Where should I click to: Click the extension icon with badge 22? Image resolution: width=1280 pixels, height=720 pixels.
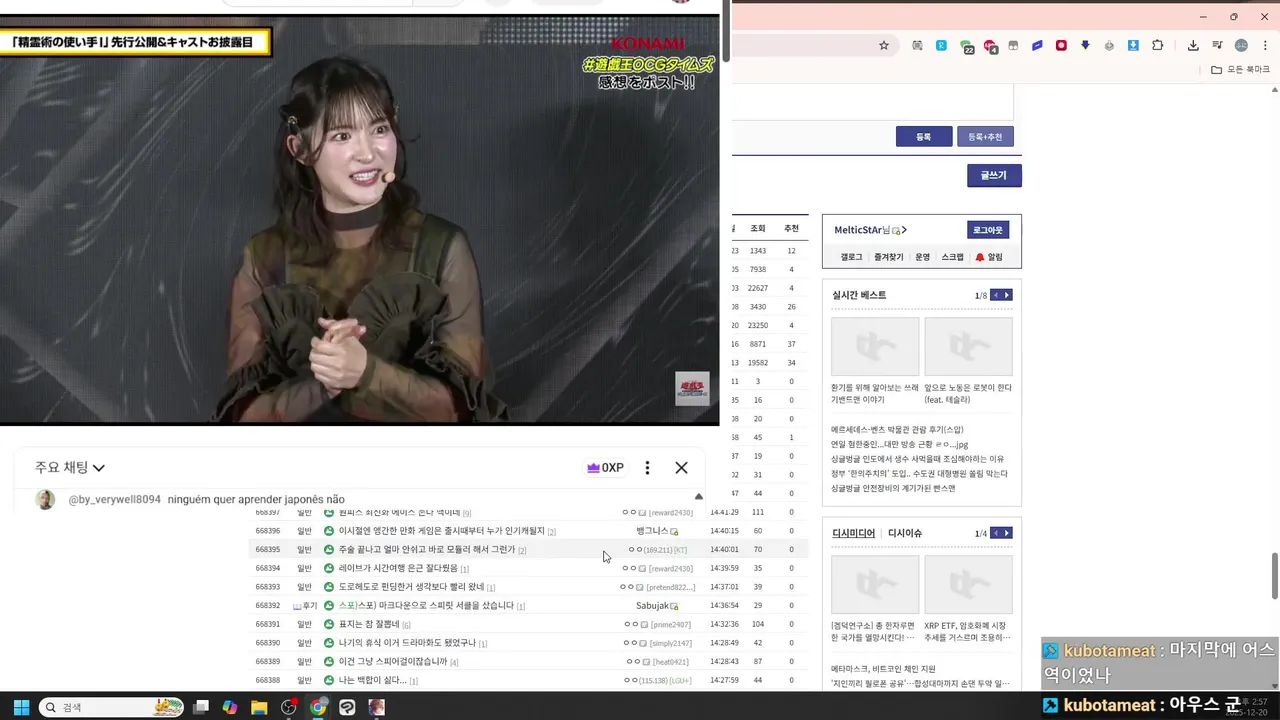point(967,46)
